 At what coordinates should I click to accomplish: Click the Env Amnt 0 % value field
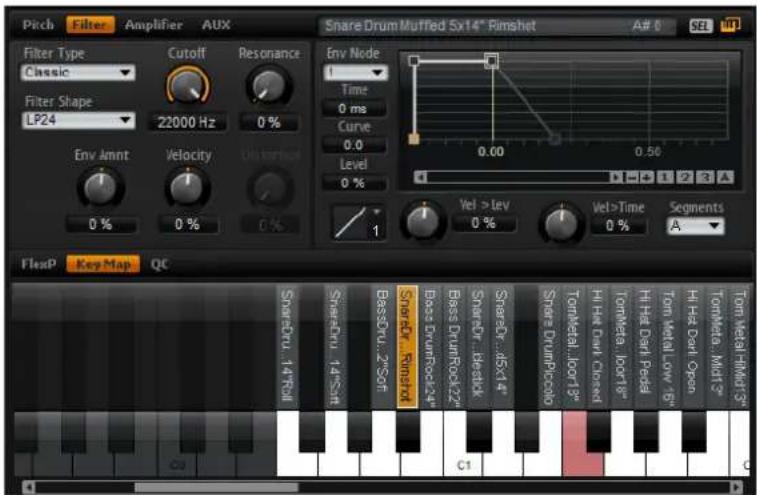click(101, 225)
